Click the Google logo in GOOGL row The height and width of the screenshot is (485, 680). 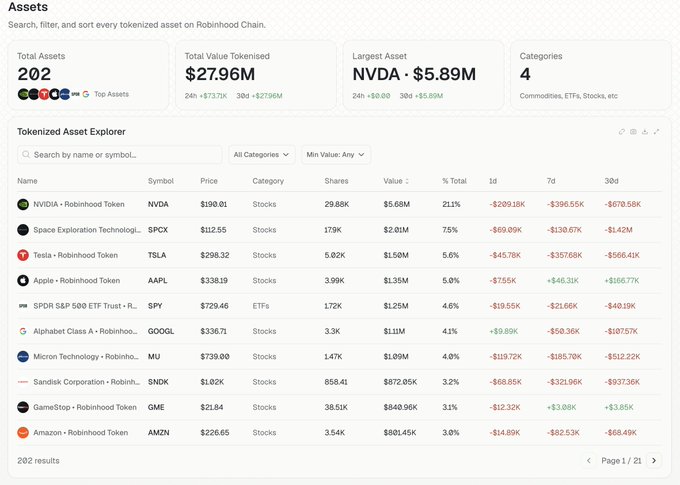[23, 331]
